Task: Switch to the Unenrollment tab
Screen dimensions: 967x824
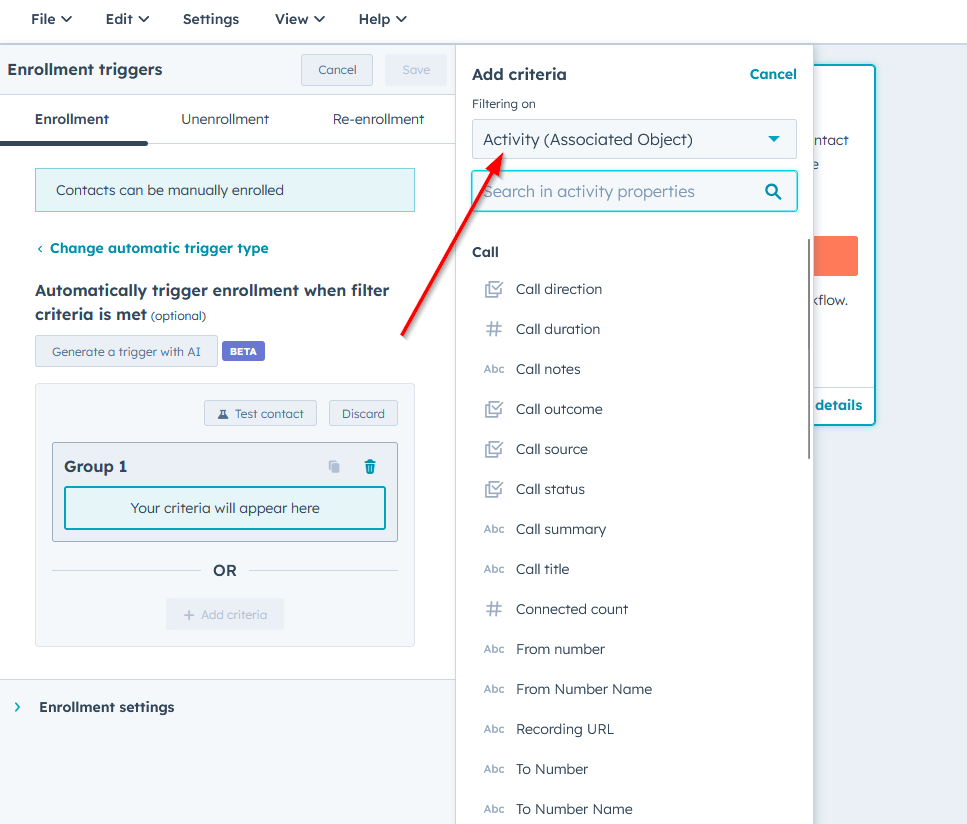Action: point(224,118)
